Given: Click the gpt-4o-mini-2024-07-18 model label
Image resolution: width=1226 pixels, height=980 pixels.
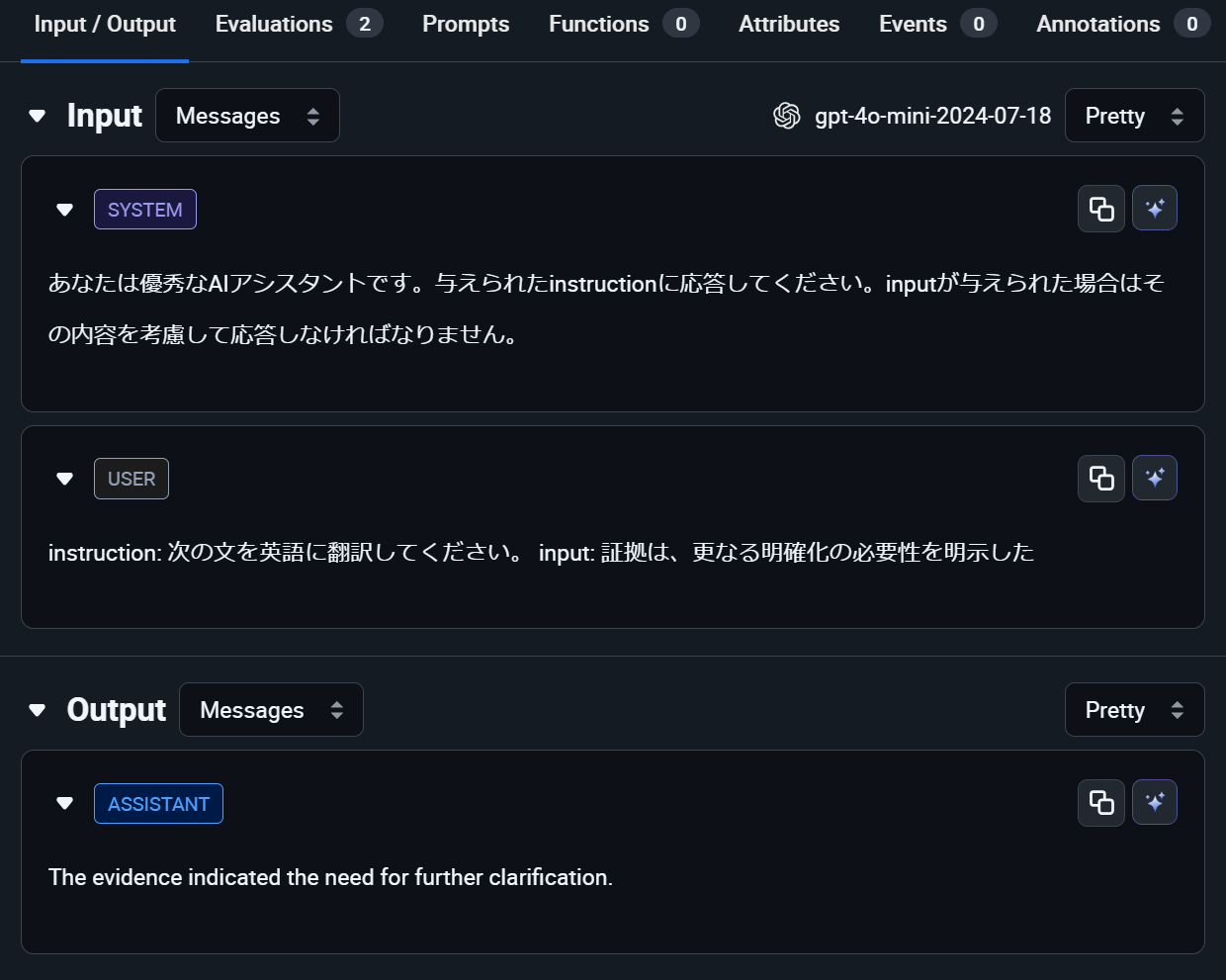Looking at the screenshot, I should tap(932, 116).
